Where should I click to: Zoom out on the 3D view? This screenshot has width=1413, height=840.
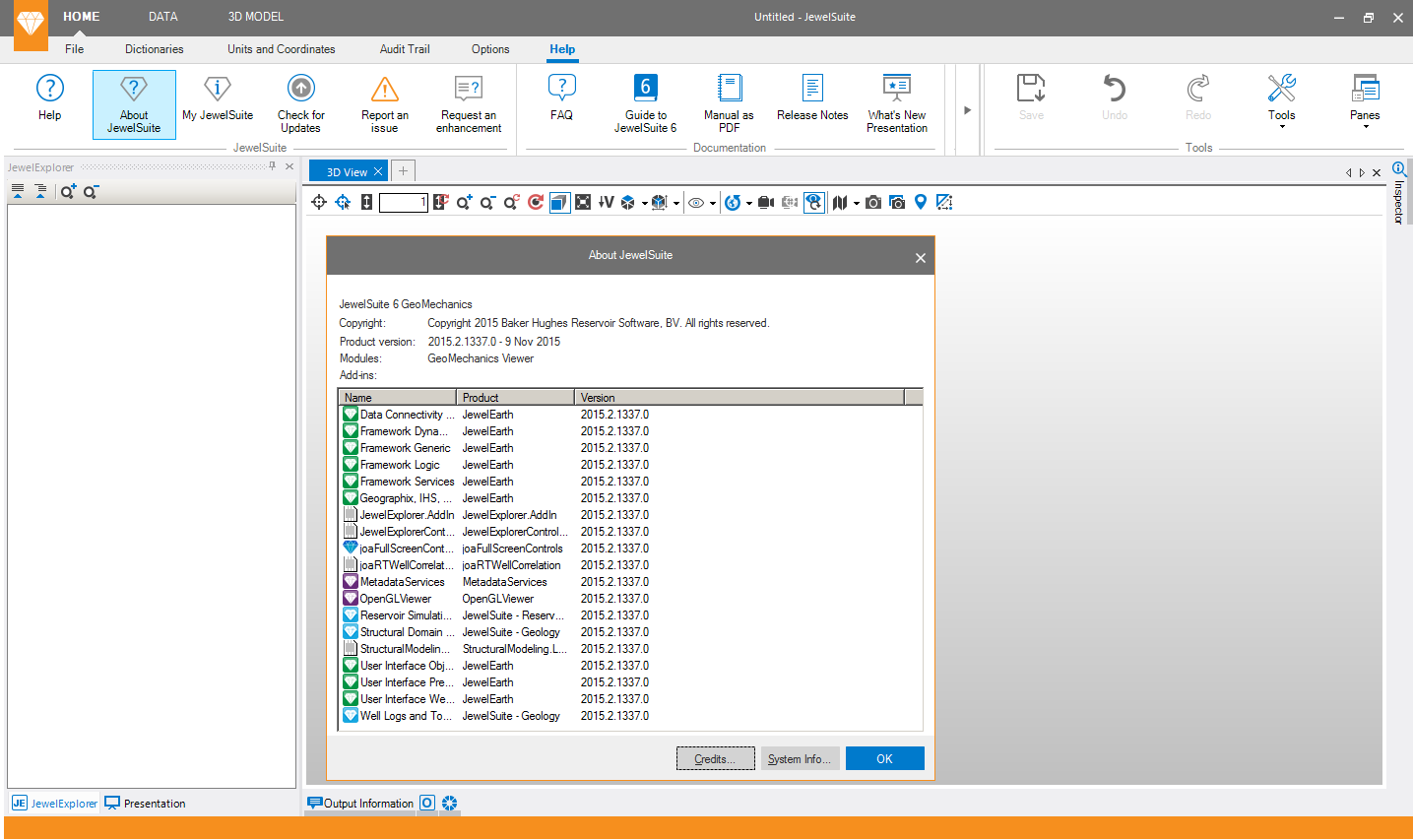487,202
